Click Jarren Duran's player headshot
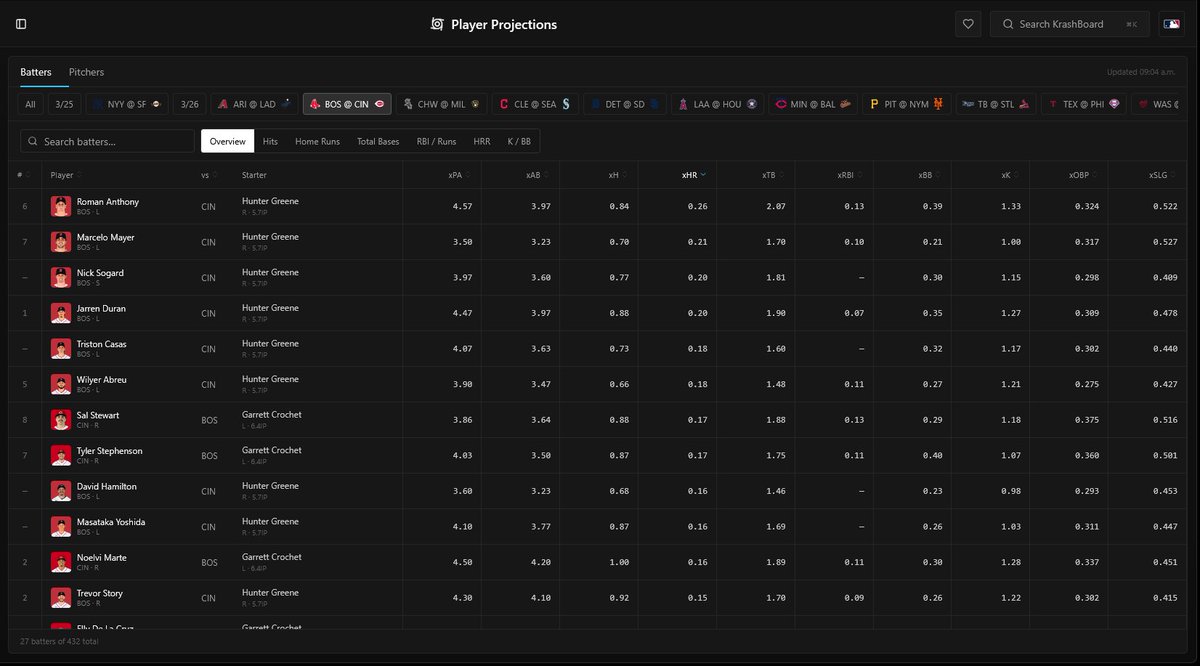Image resolution: width=1200 pixels, height=666 pixels. pyautogui.click(x=61, y=313)
